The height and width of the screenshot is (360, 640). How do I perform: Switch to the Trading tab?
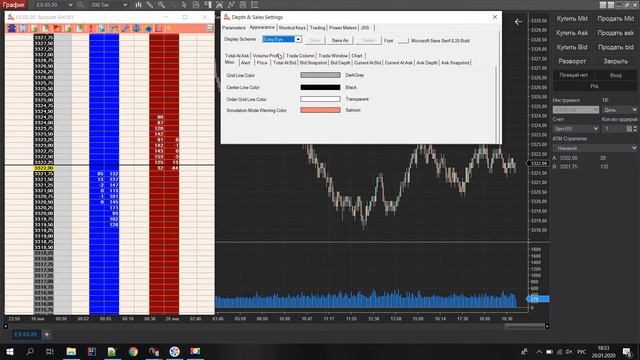click(317, 28)
